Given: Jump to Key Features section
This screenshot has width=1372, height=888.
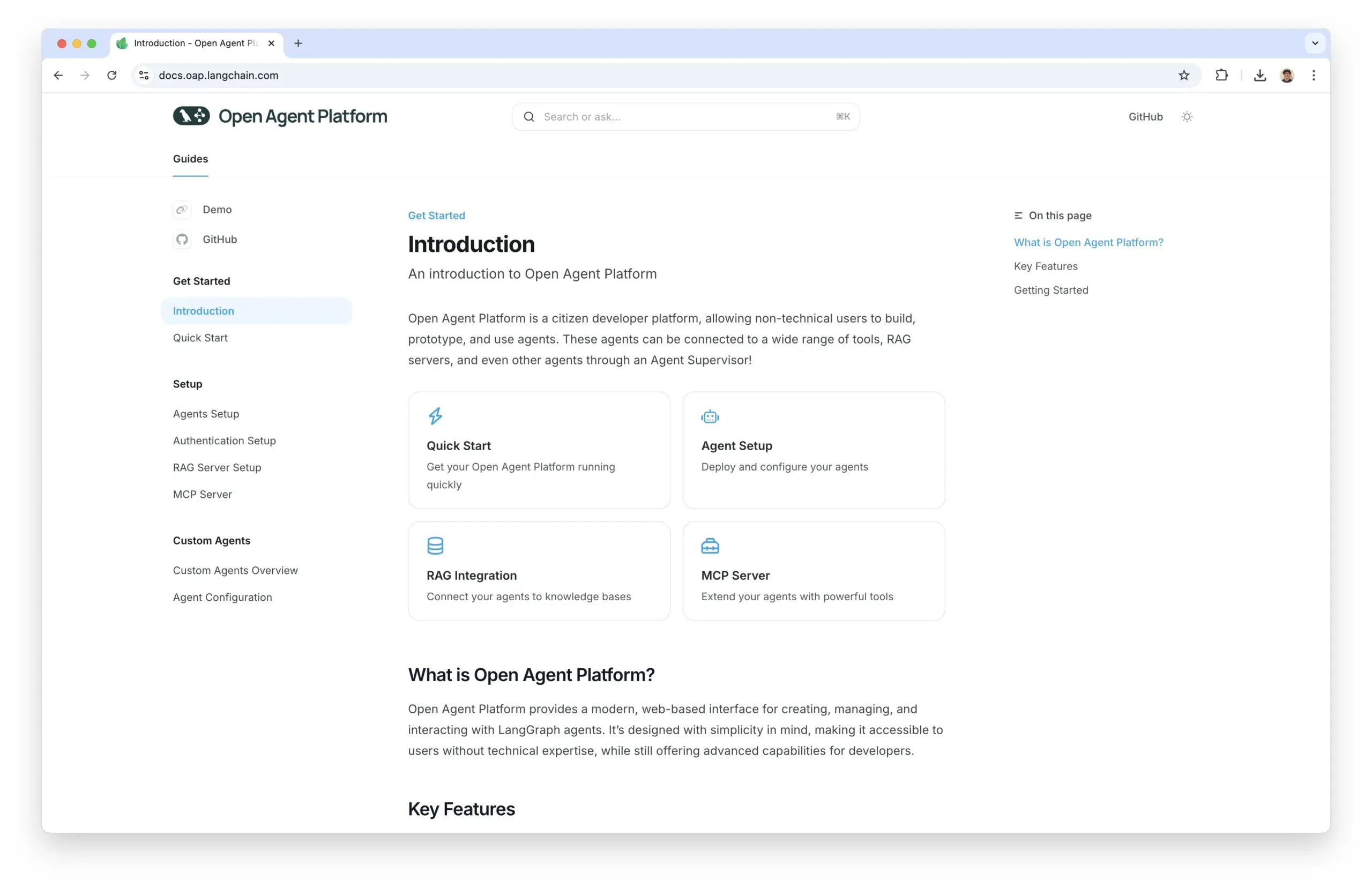Looking at the screenshot, I should (1045, 266).
